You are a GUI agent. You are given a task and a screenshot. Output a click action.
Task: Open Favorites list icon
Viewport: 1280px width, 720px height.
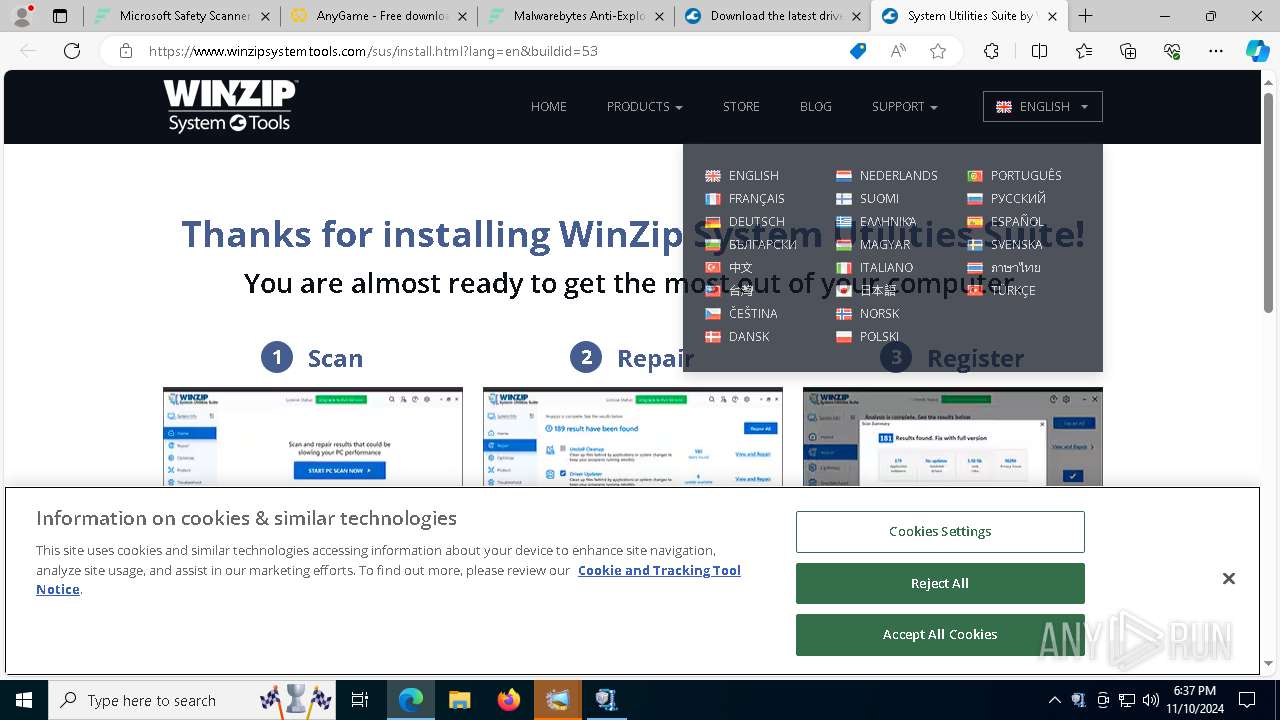coord(1084,51)
